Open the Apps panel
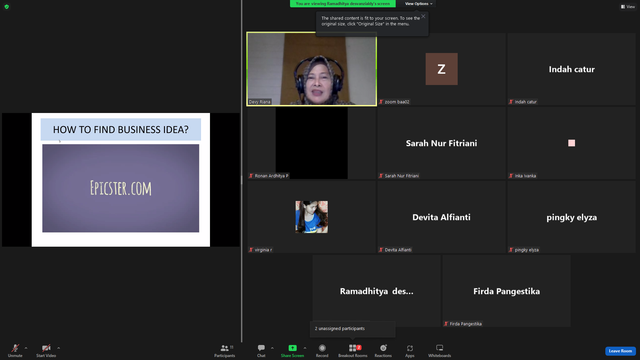640x360 pixels. (x=410, y=350)
